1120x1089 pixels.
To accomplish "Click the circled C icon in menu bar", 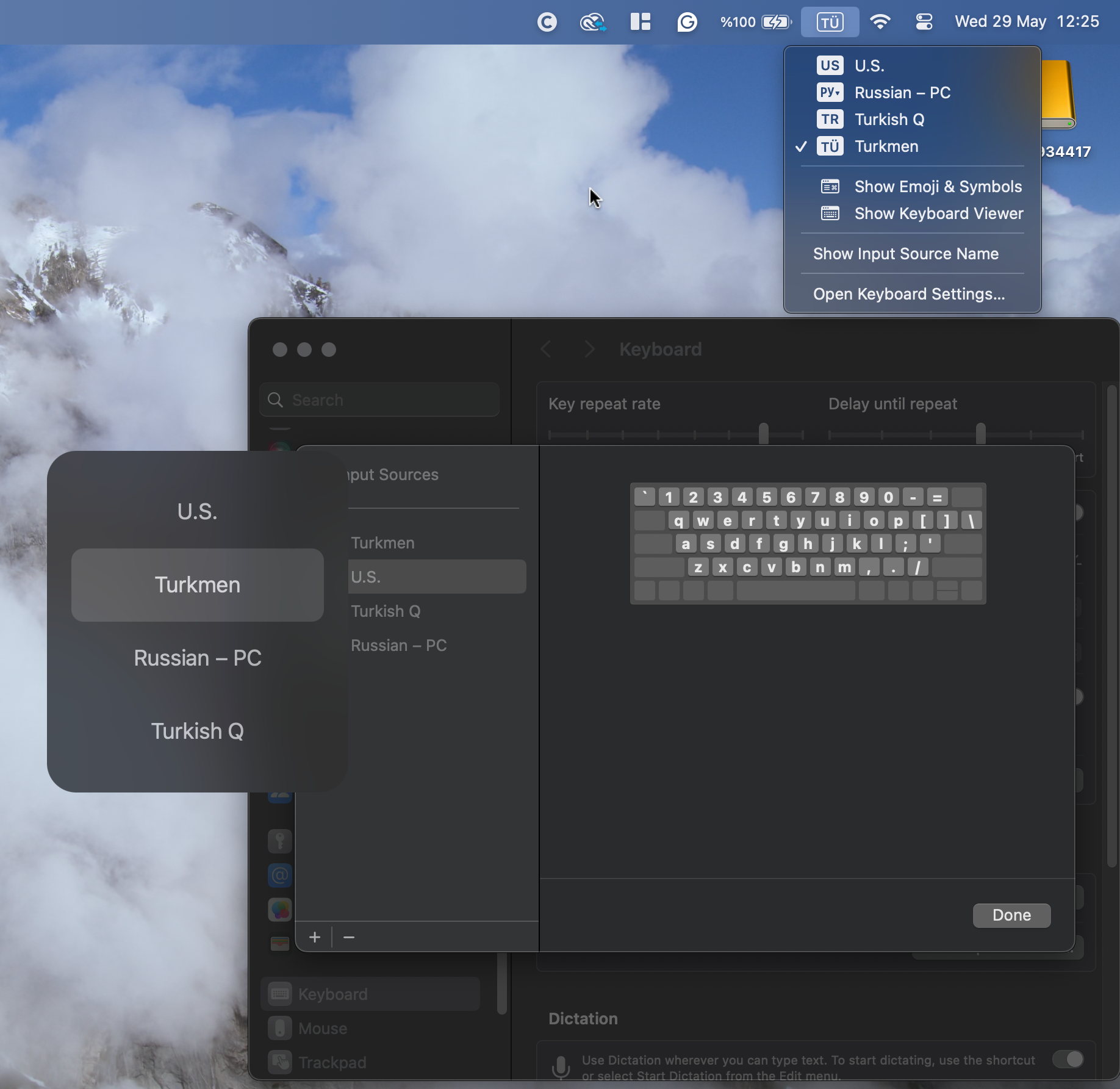I will pos(547,23).
